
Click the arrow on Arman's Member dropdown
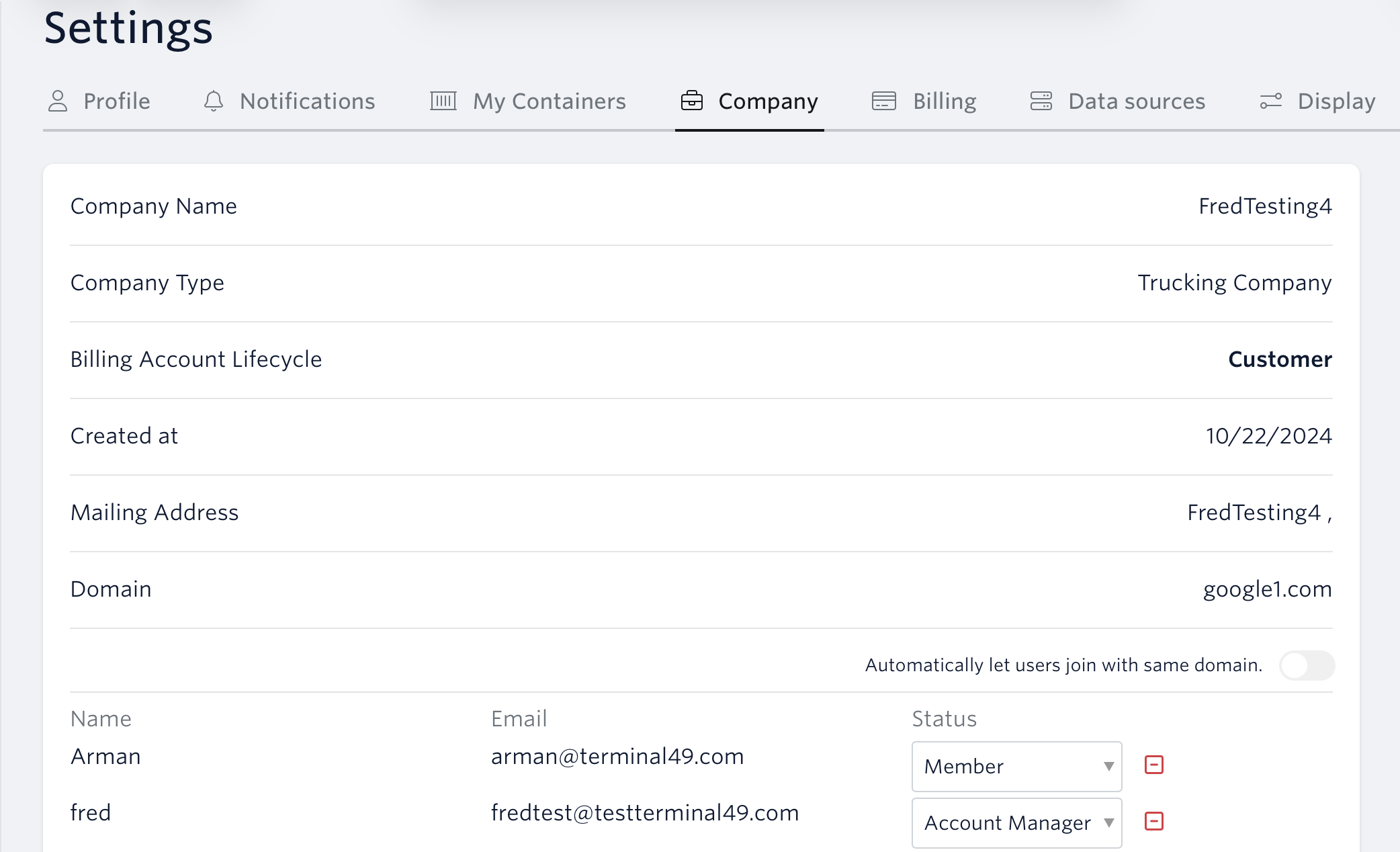1109,767
